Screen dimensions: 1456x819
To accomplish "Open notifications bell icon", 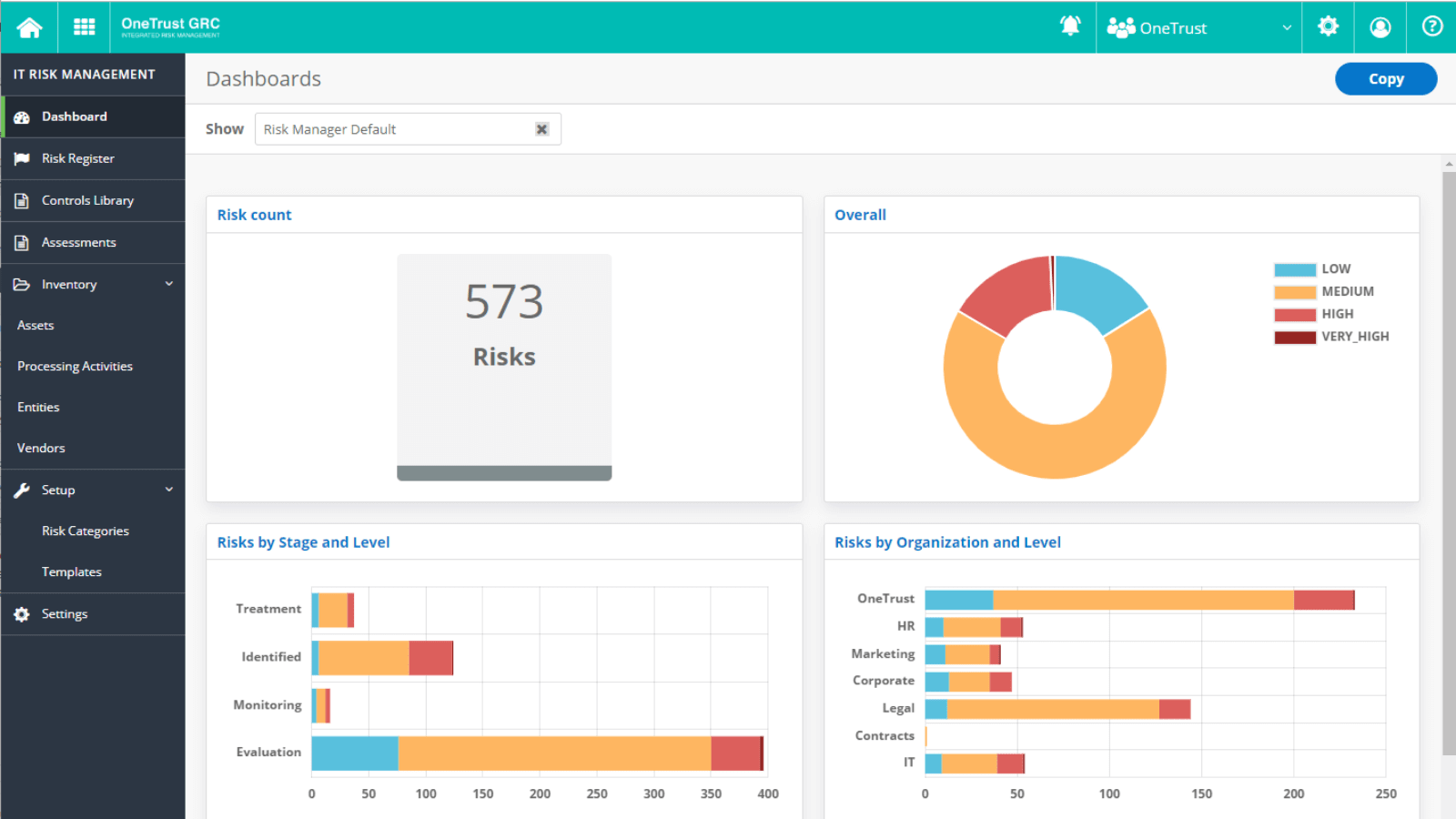I will 1070,26.
